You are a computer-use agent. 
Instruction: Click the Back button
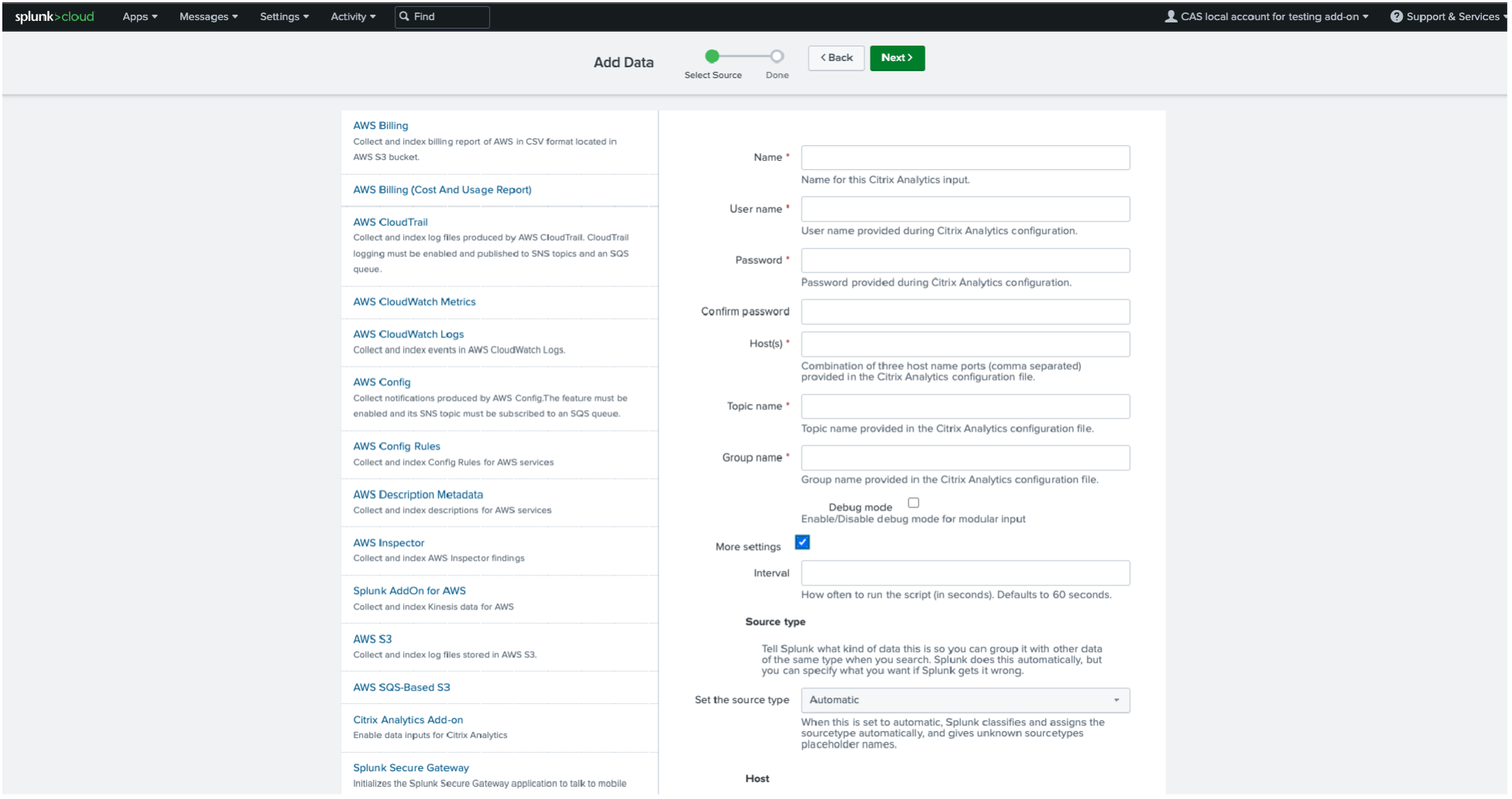pyautogui.click(x=836, y=58)
